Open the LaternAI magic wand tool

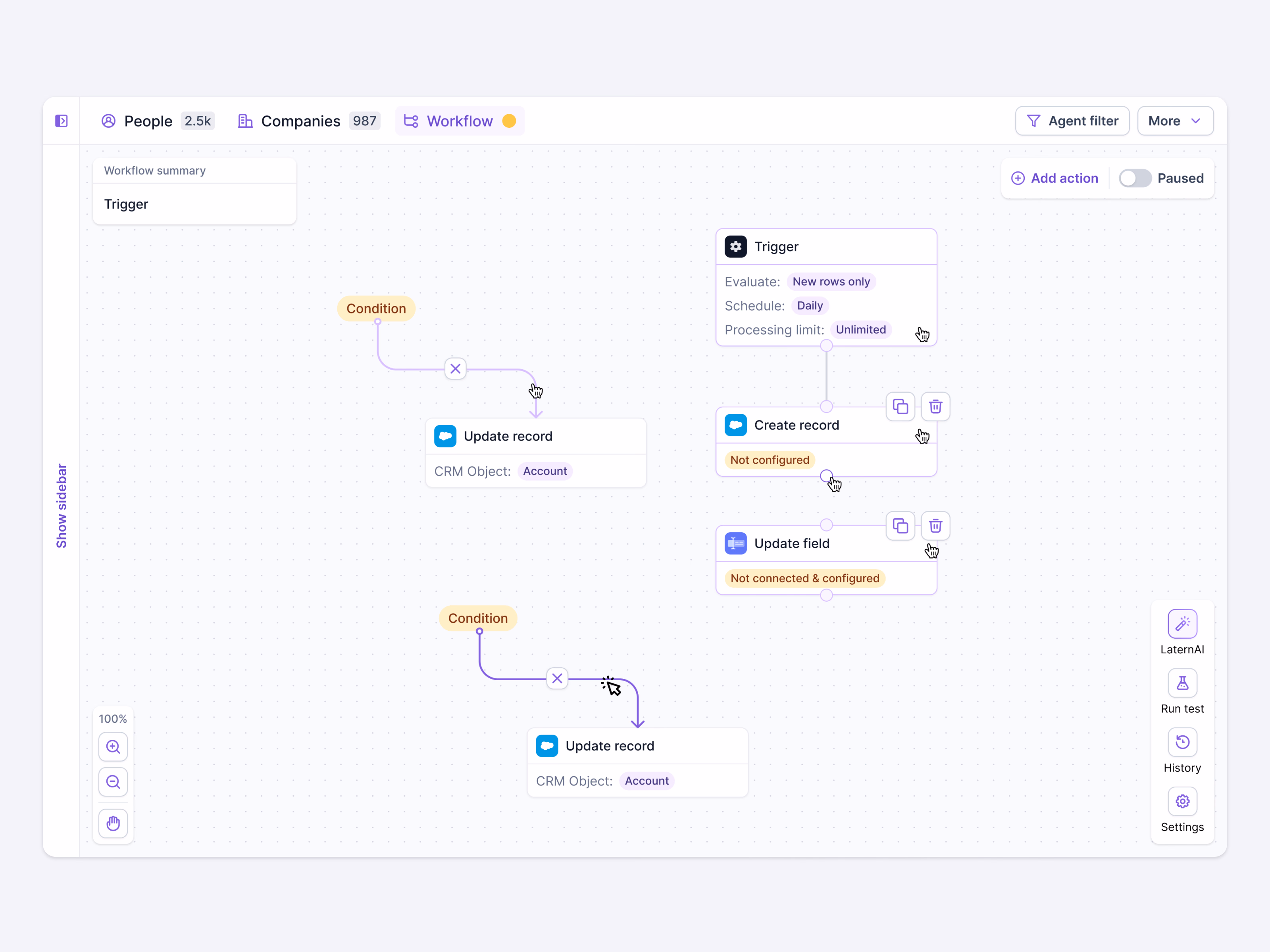click(1182, 624)
